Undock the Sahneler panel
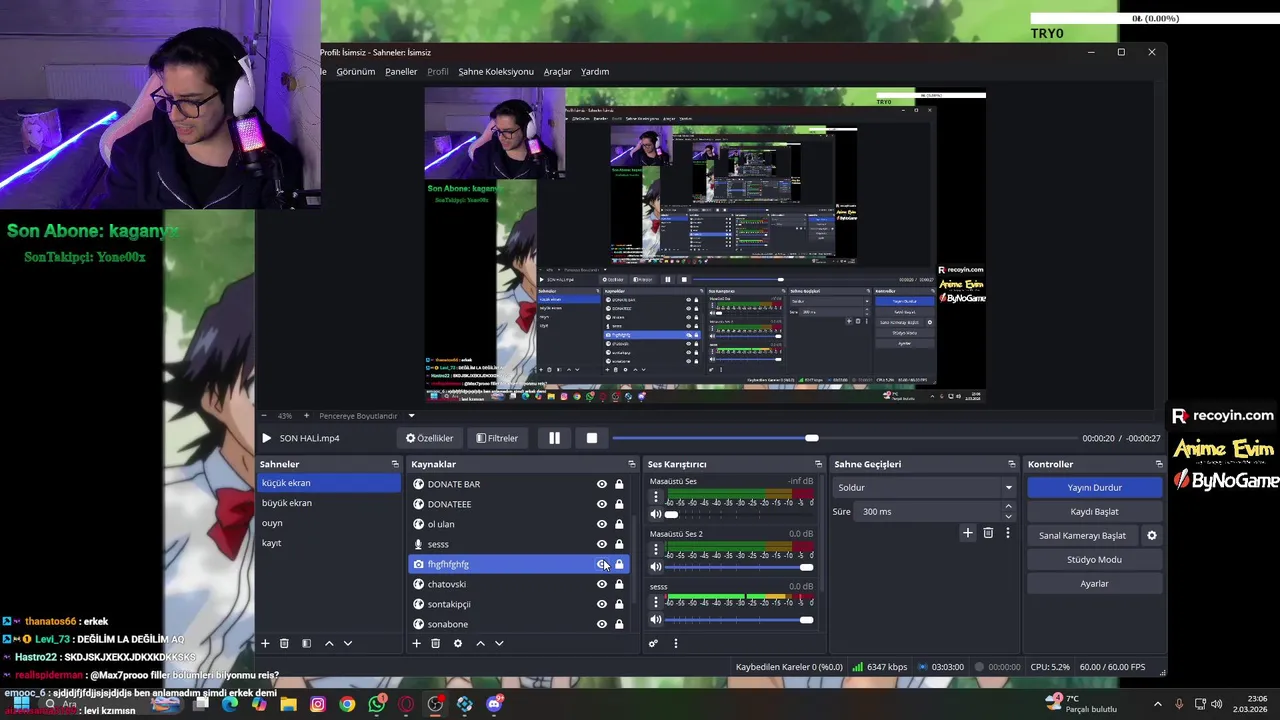The height and width of the screenshot is (720, 1280). click(395, 464)
